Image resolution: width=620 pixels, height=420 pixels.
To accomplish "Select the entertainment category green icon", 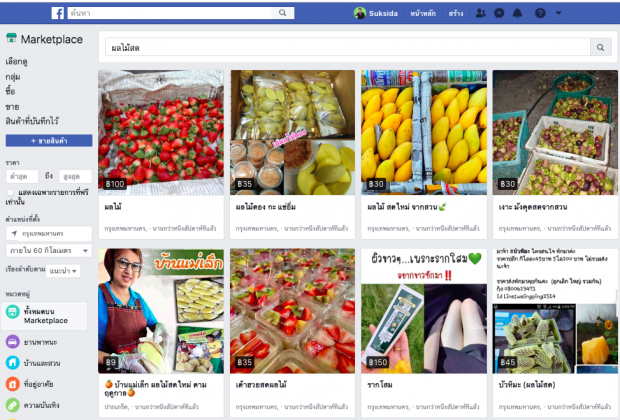I will click(x=13, y=405).
